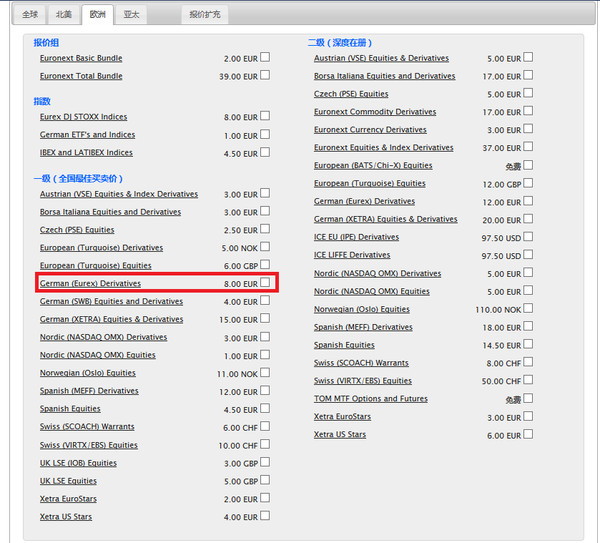Screen dimensions: 600x543
Task: Click Nordic (NASDAQ OMX) Derivatives 5.00 EUR link
Action: pos(378,274)
